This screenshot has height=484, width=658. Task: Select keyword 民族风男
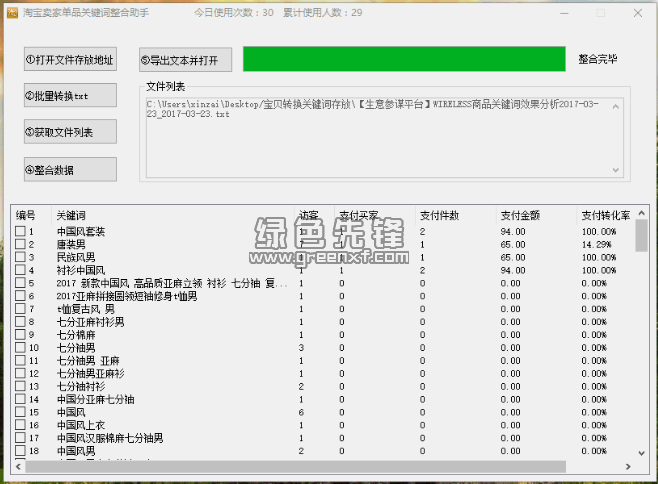76,257
